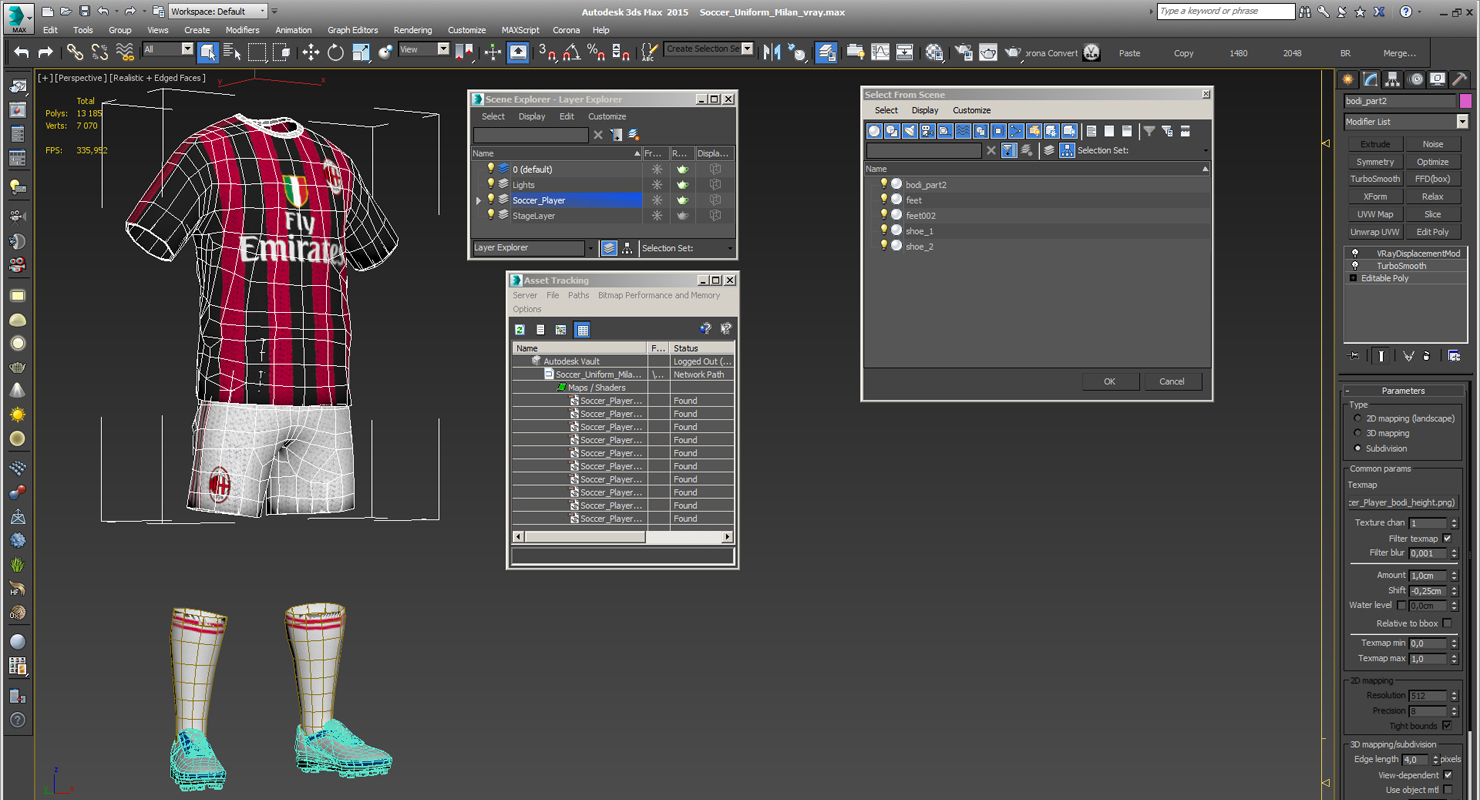Image resolution: width=1480 pixels, height=800 pixels.
Task: Enable Relative to bbox checkbox
Action: click(1447, 623)
